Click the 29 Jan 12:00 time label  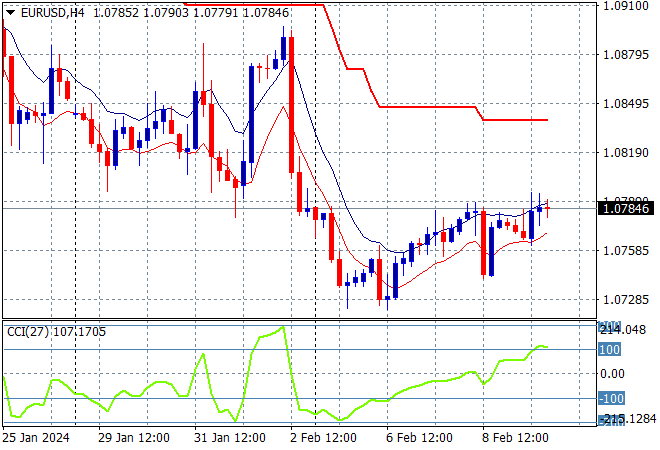134,438
